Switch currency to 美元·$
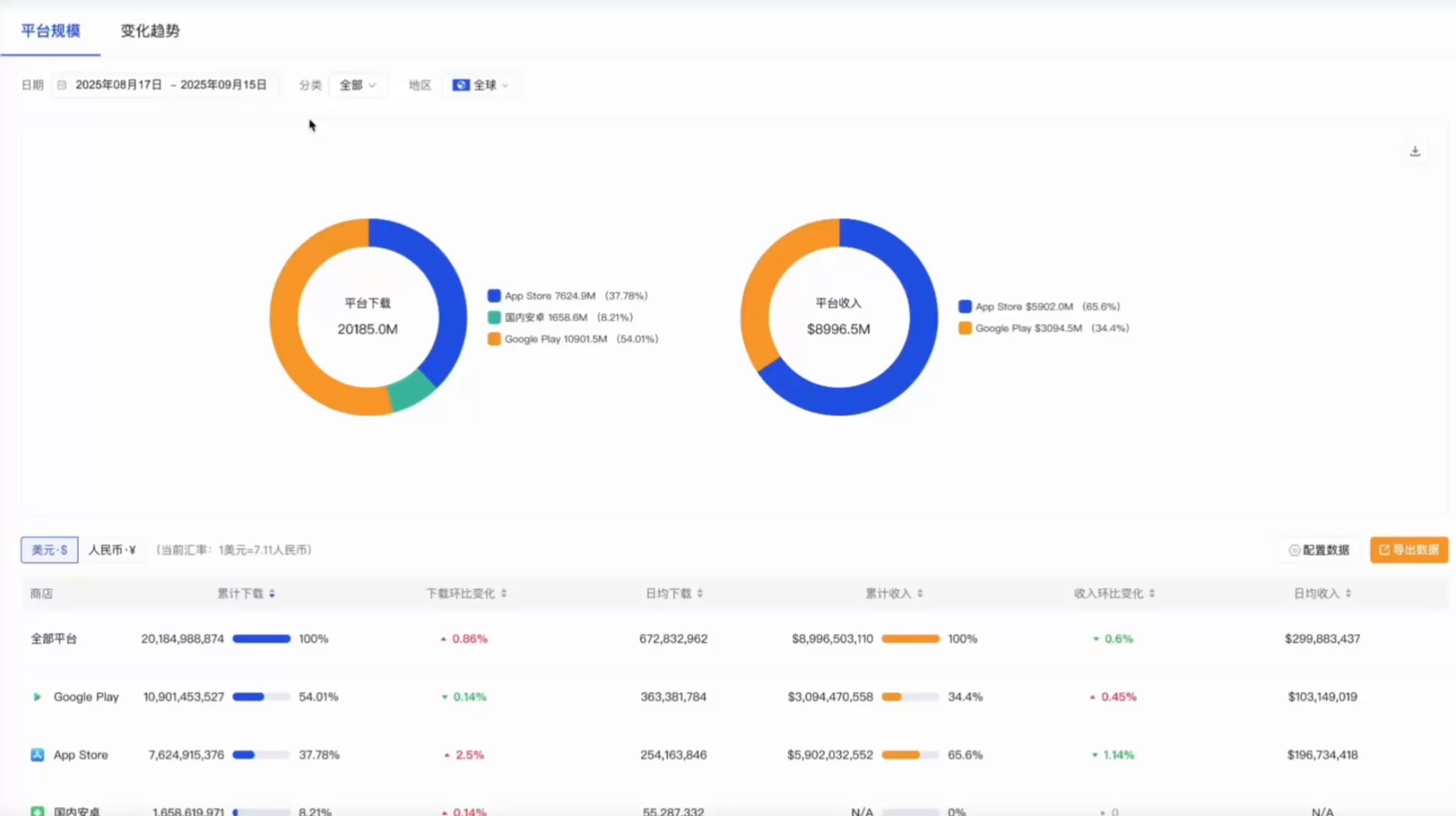The height and width of the screenshot is (816, 1456). tap(49, 550)
